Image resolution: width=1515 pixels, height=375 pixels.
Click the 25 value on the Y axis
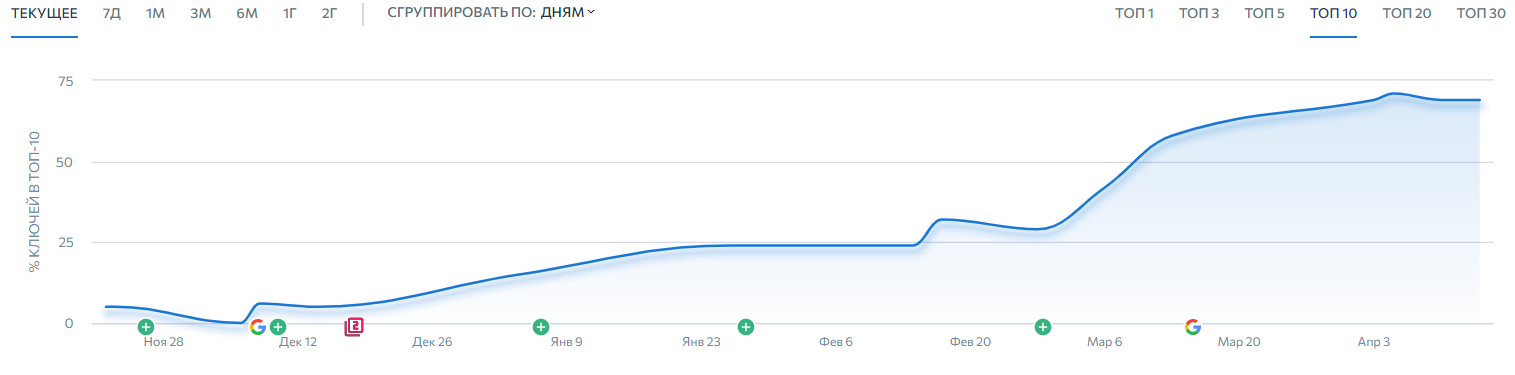click(65, 242)
